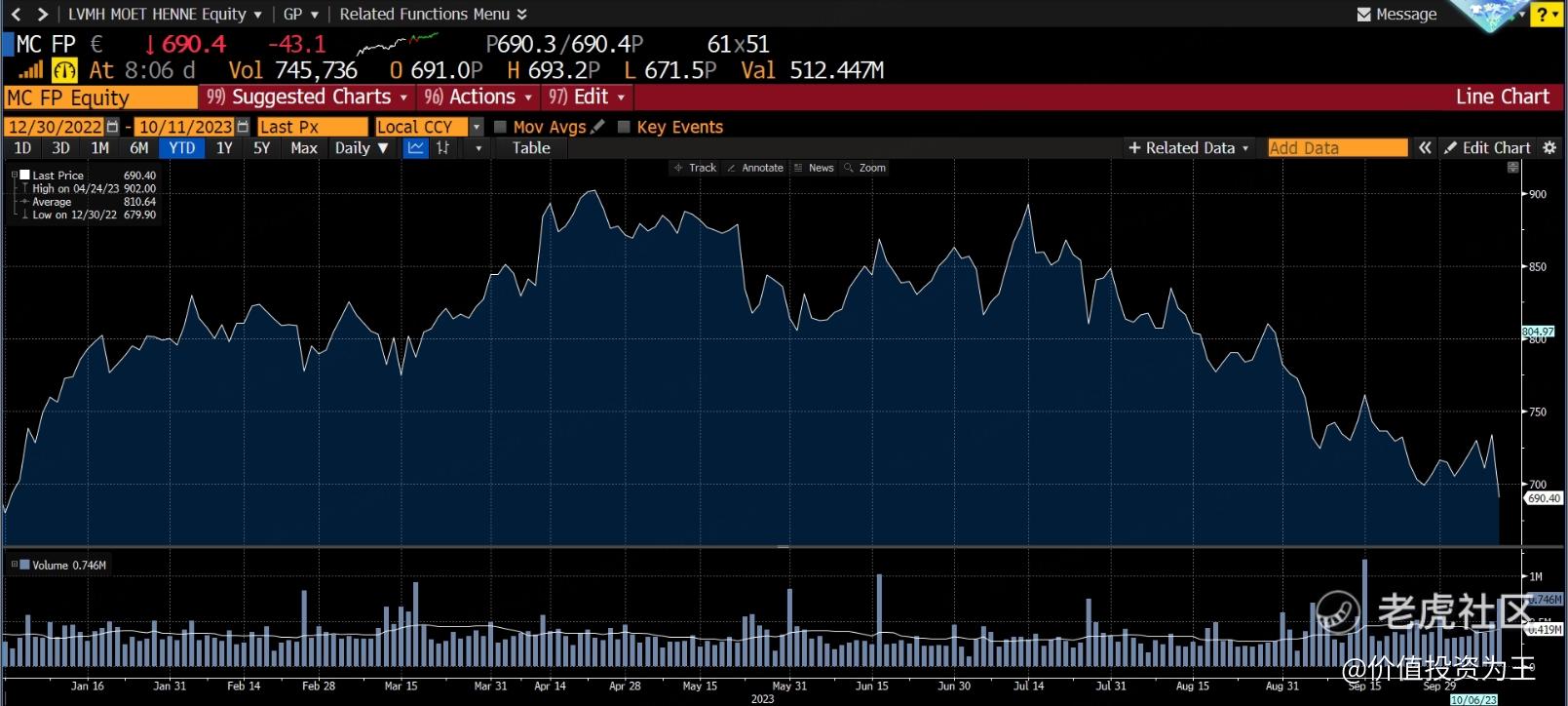Select the 6M time range tab
Viewport: 1568px width, 706px height.
coord(138,148)
